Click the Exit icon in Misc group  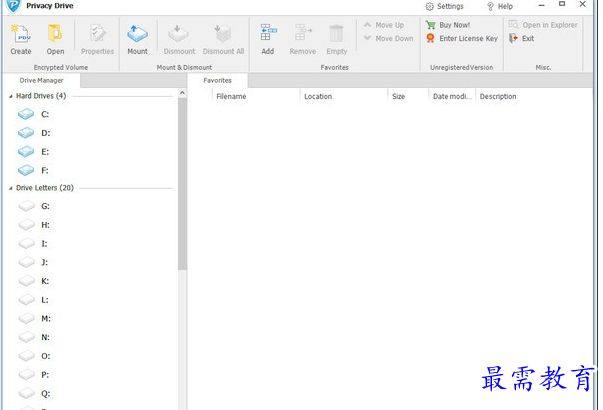tap(514, 38)
